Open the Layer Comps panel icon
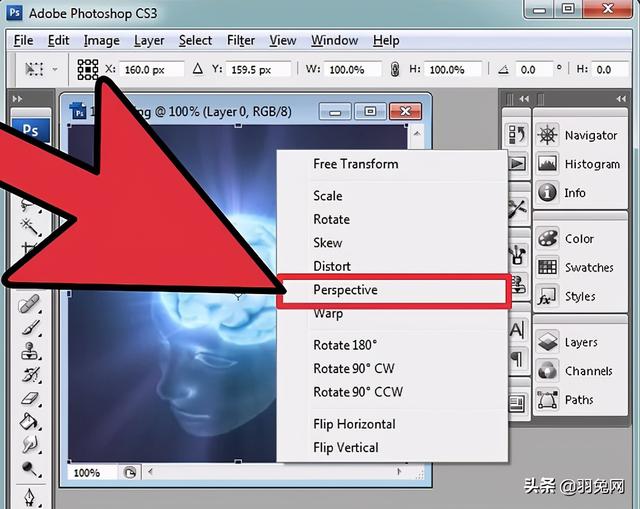 518,403
